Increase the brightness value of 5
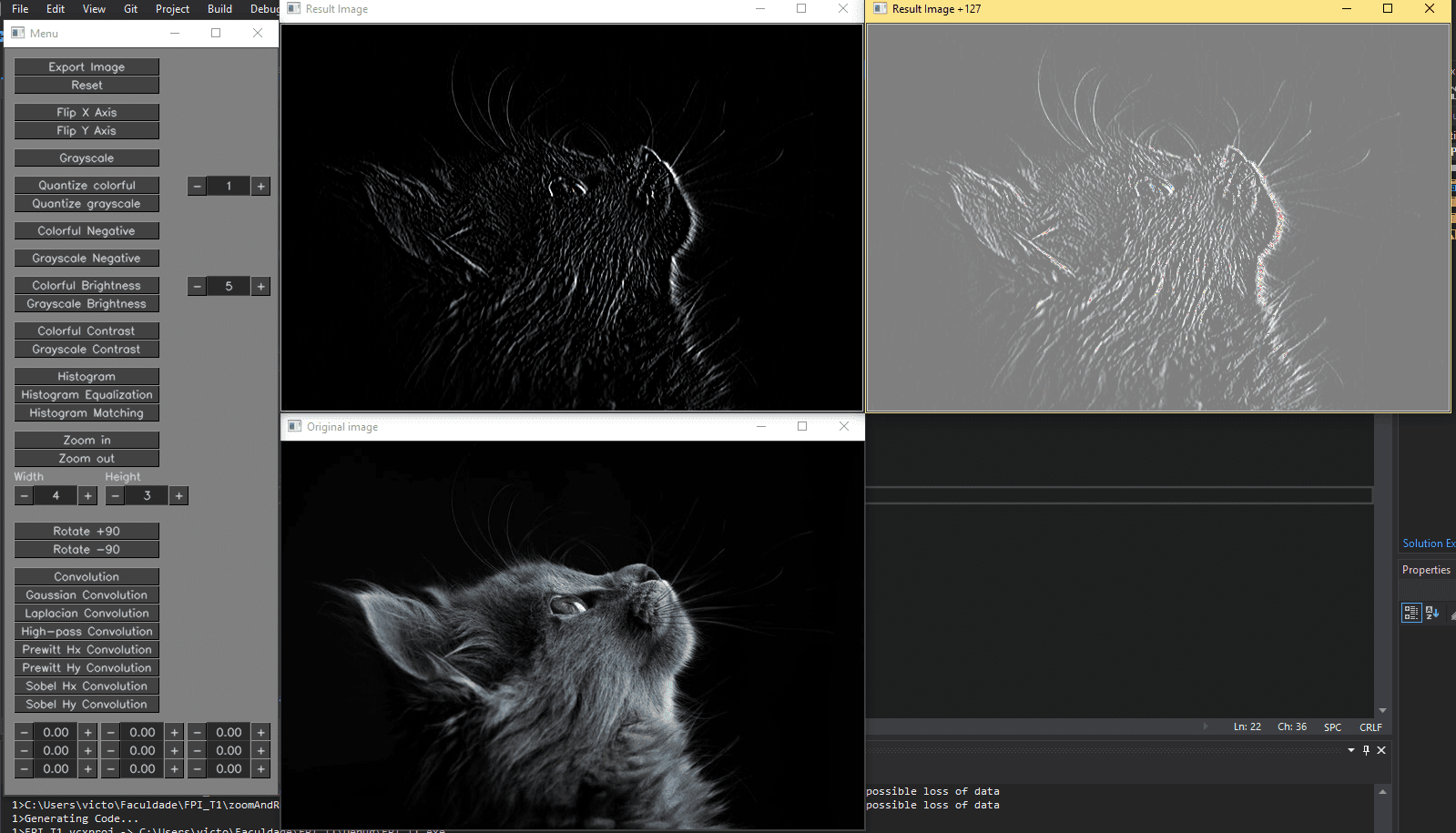The height and width of the screenshot is (833, 1456). click(260, 286)
